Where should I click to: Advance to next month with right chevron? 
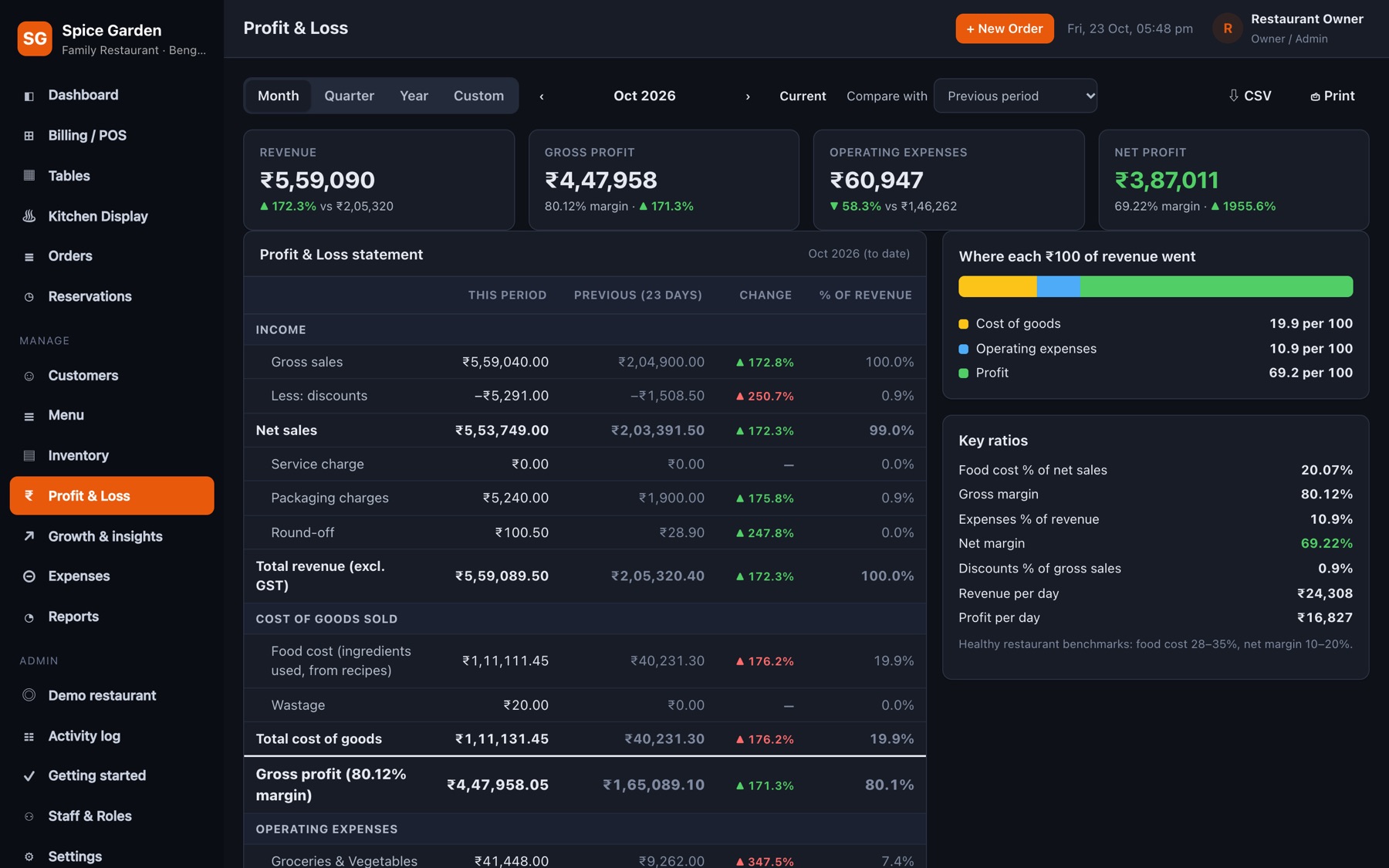coord(748,96)
